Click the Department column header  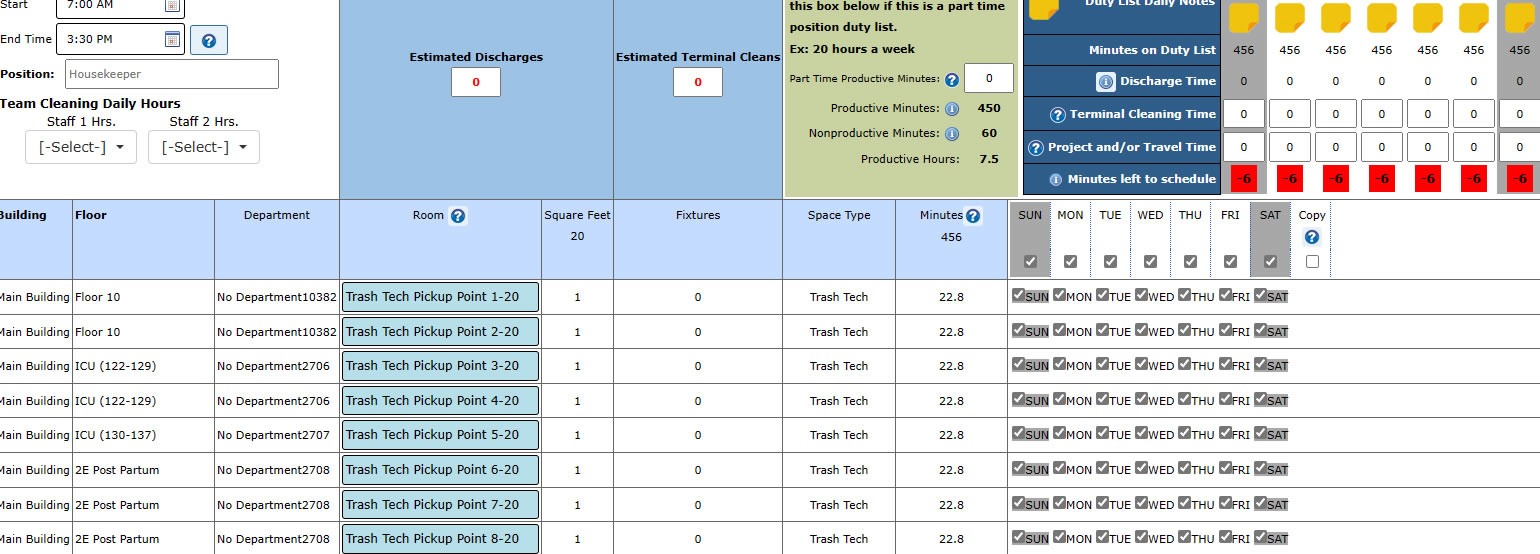point(277,215)
